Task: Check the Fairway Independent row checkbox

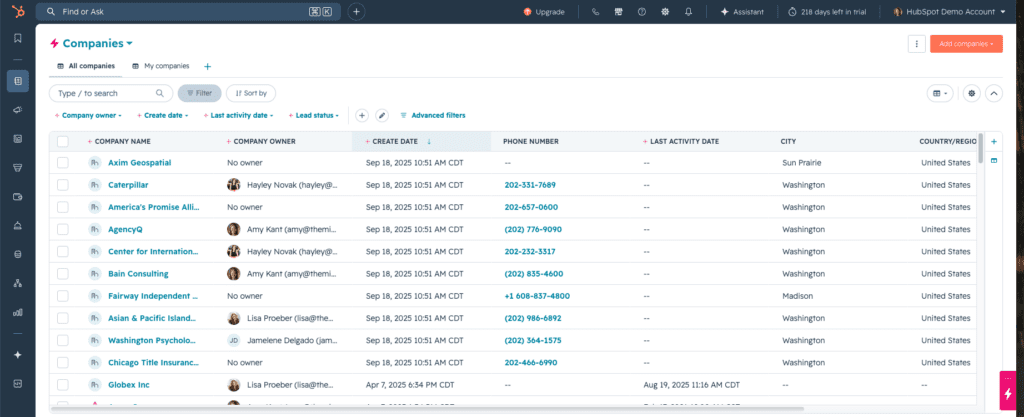Action: point(63,296)
